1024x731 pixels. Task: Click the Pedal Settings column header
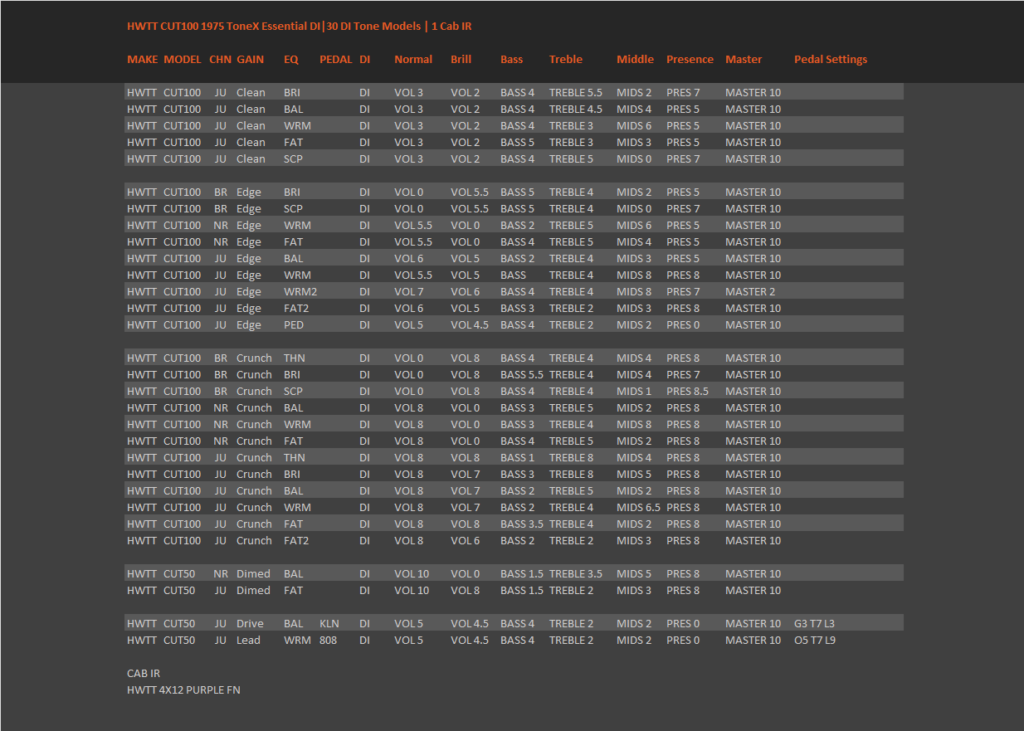coord(830,59)
